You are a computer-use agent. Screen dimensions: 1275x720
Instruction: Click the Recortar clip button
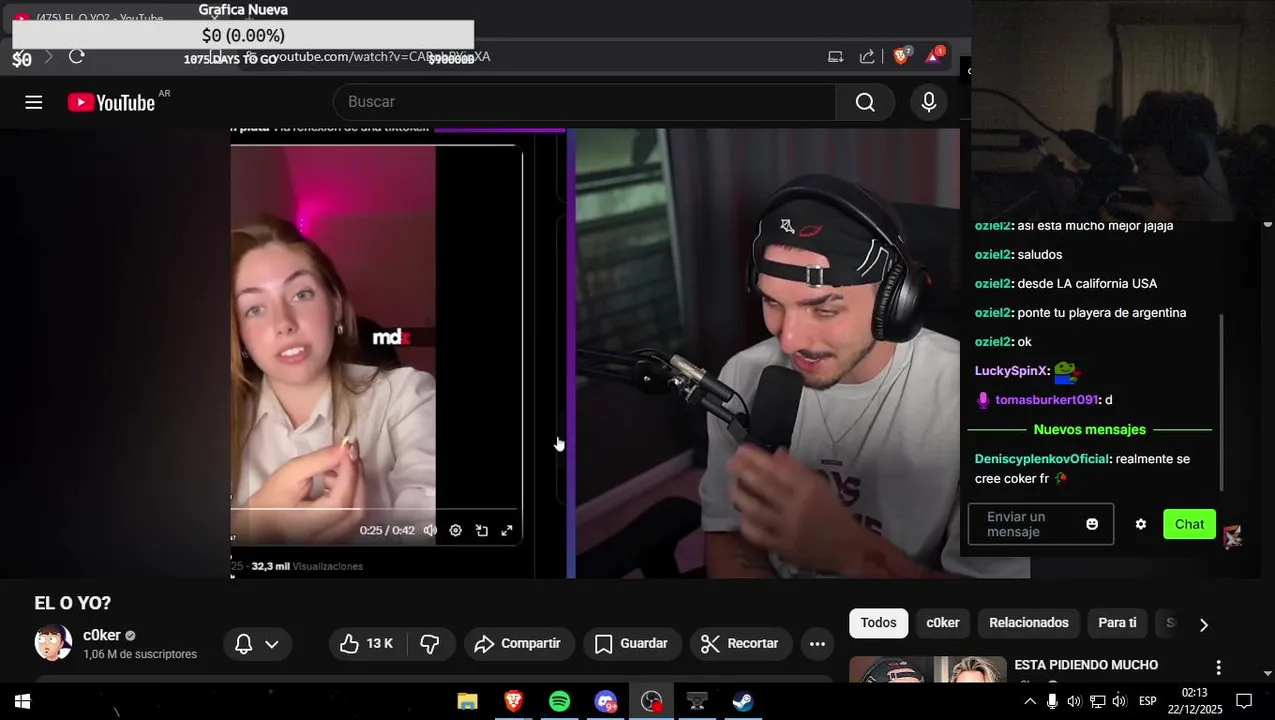(740, 644)
